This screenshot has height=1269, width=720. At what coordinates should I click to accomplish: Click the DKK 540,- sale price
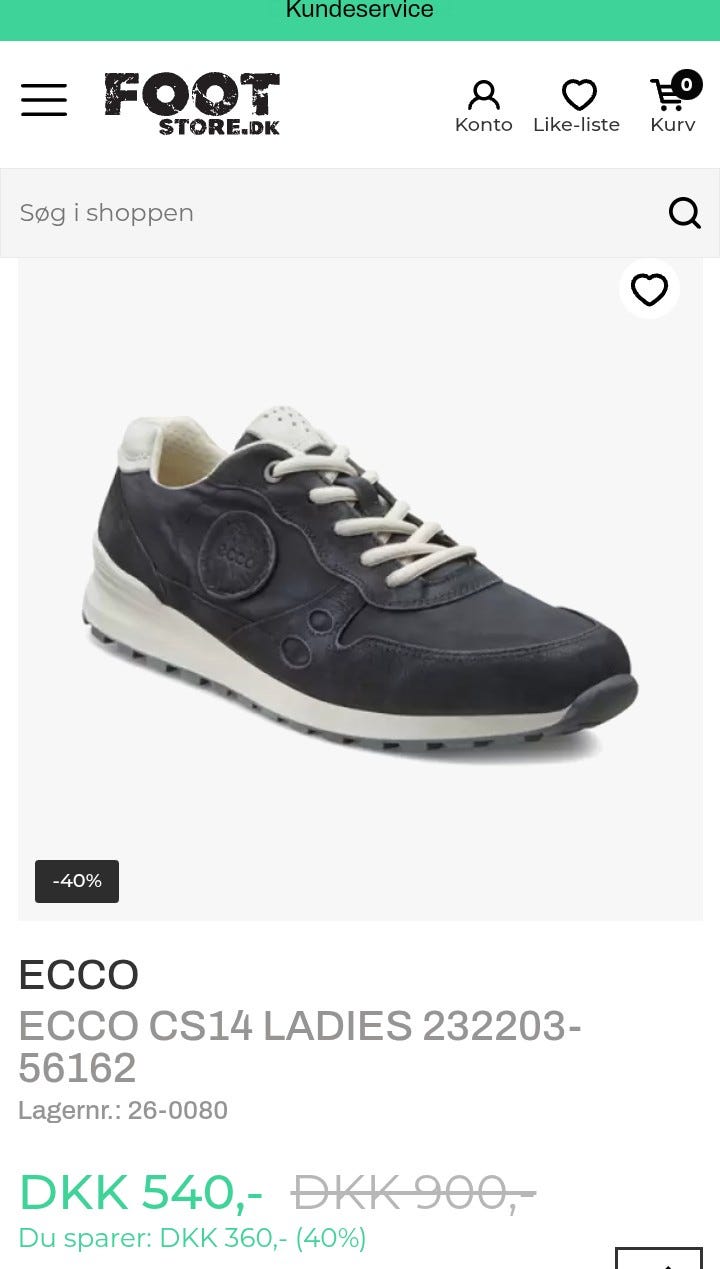[141, 1192]
